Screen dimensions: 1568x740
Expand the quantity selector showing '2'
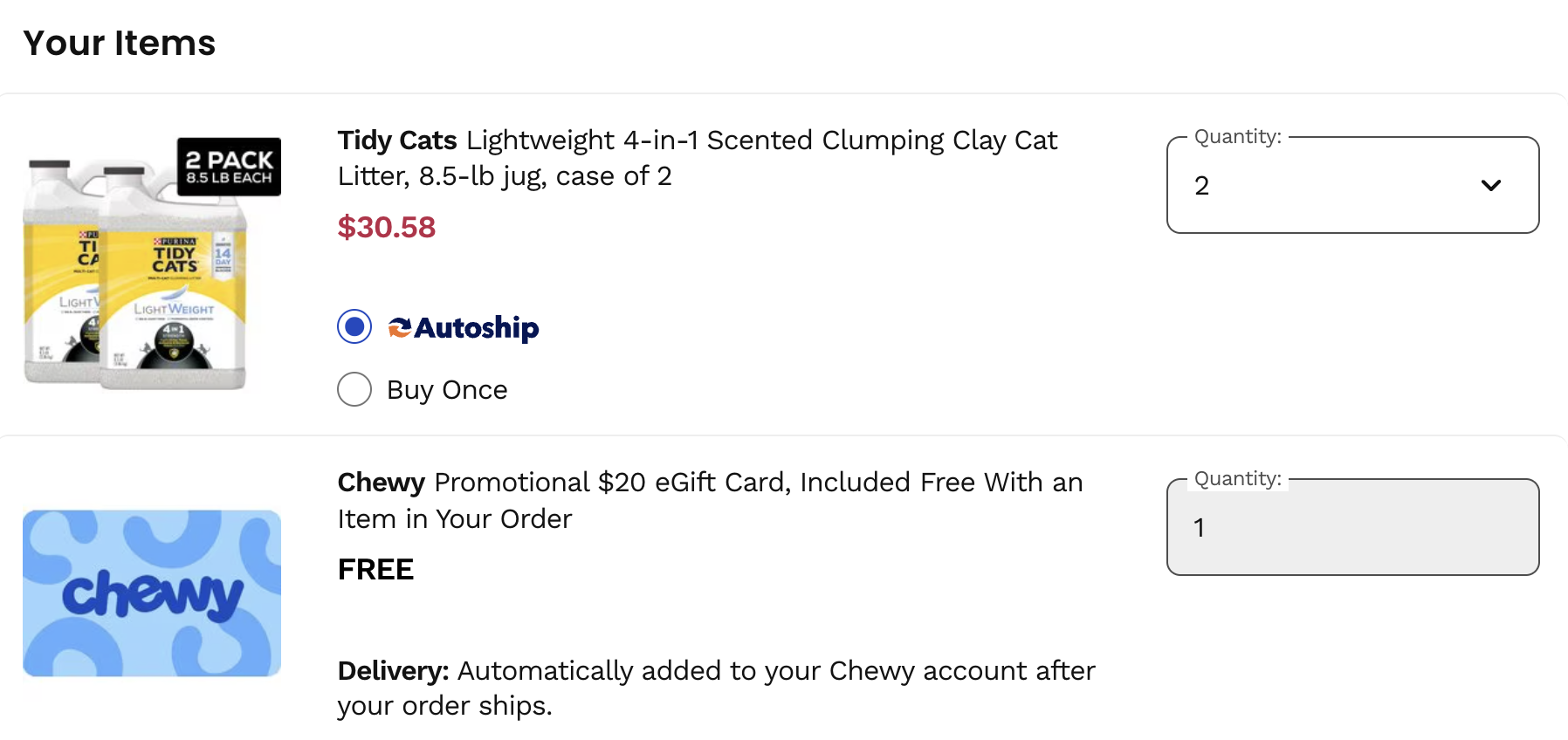click(x=1351, y=185)
